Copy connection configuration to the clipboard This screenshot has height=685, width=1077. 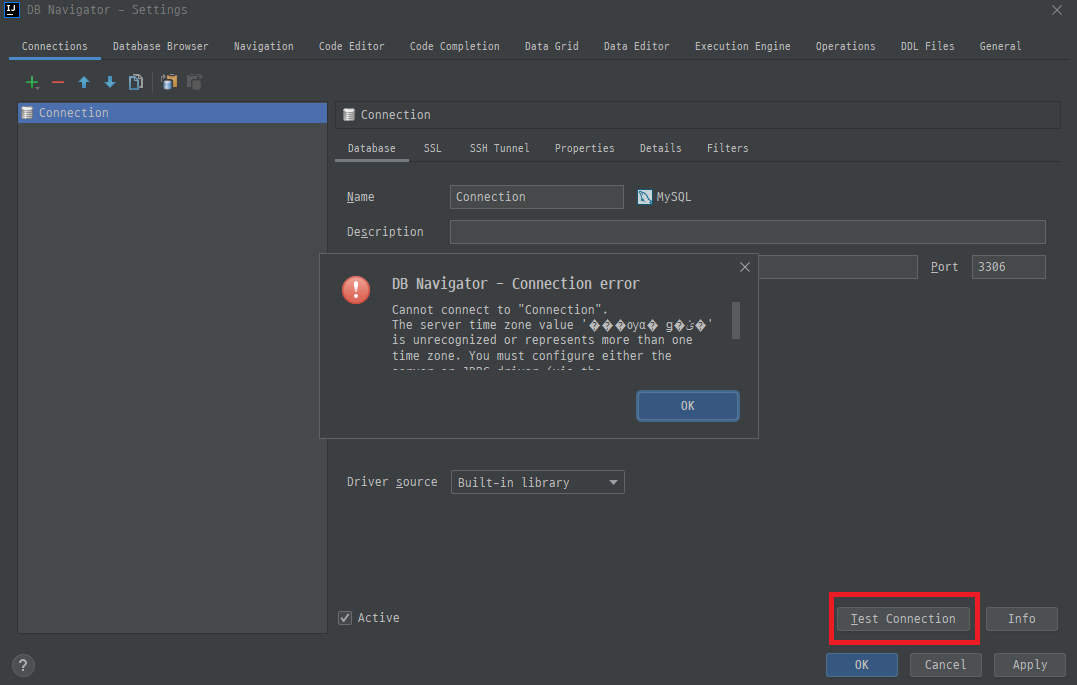169,82
